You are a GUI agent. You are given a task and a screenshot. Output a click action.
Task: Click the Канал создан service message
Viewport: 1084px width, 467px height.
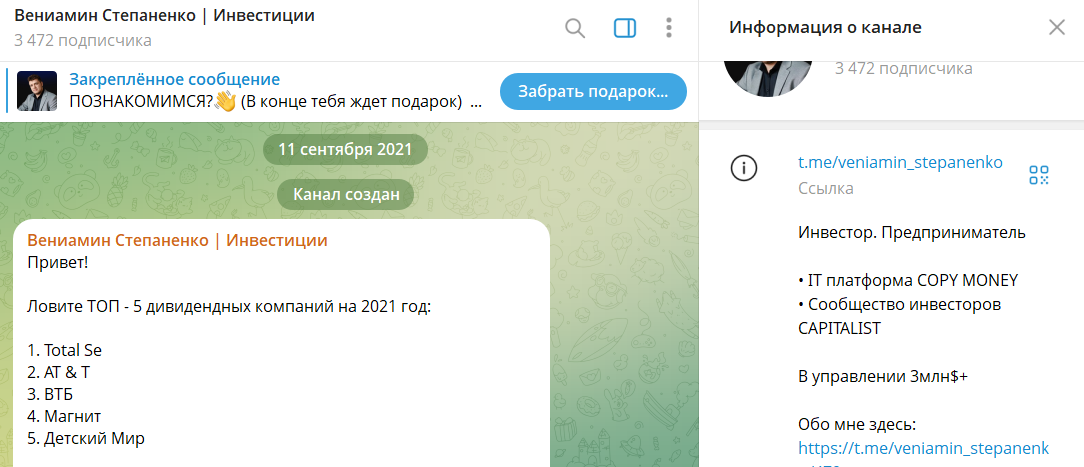point(346,195)
